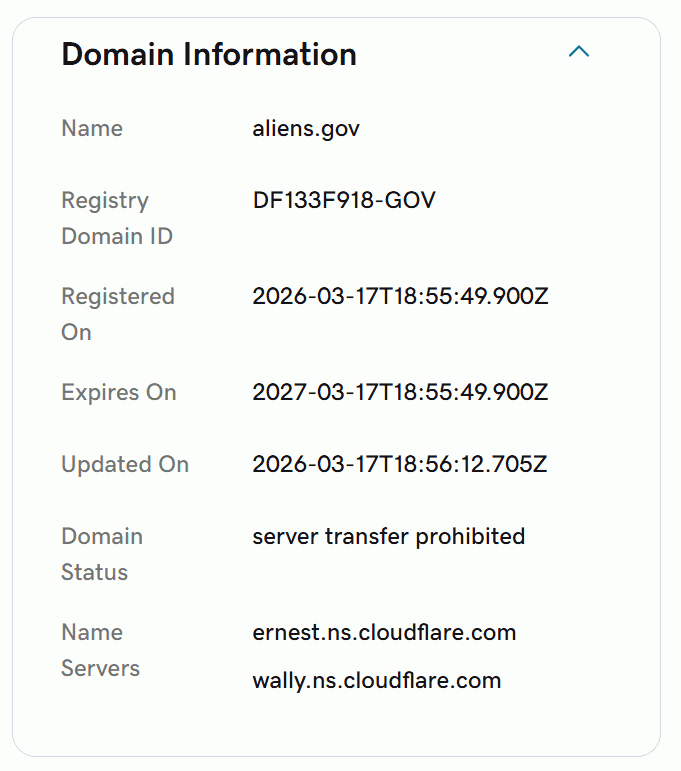Viewport: 681px width, 771px height.
Task: Click the aliens.gov domain name value
Action: (x=306, y=129)
